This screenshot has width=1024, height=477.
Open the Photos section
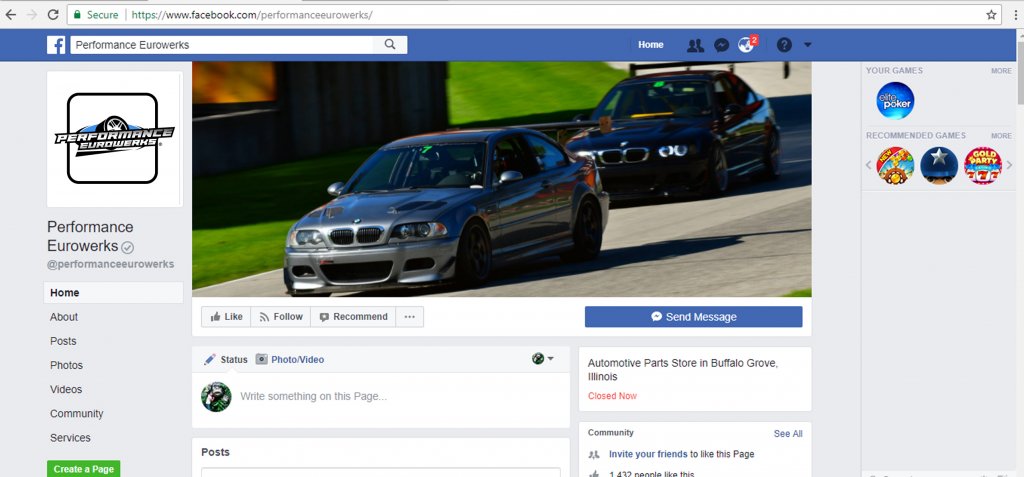(x=66, y=365)
